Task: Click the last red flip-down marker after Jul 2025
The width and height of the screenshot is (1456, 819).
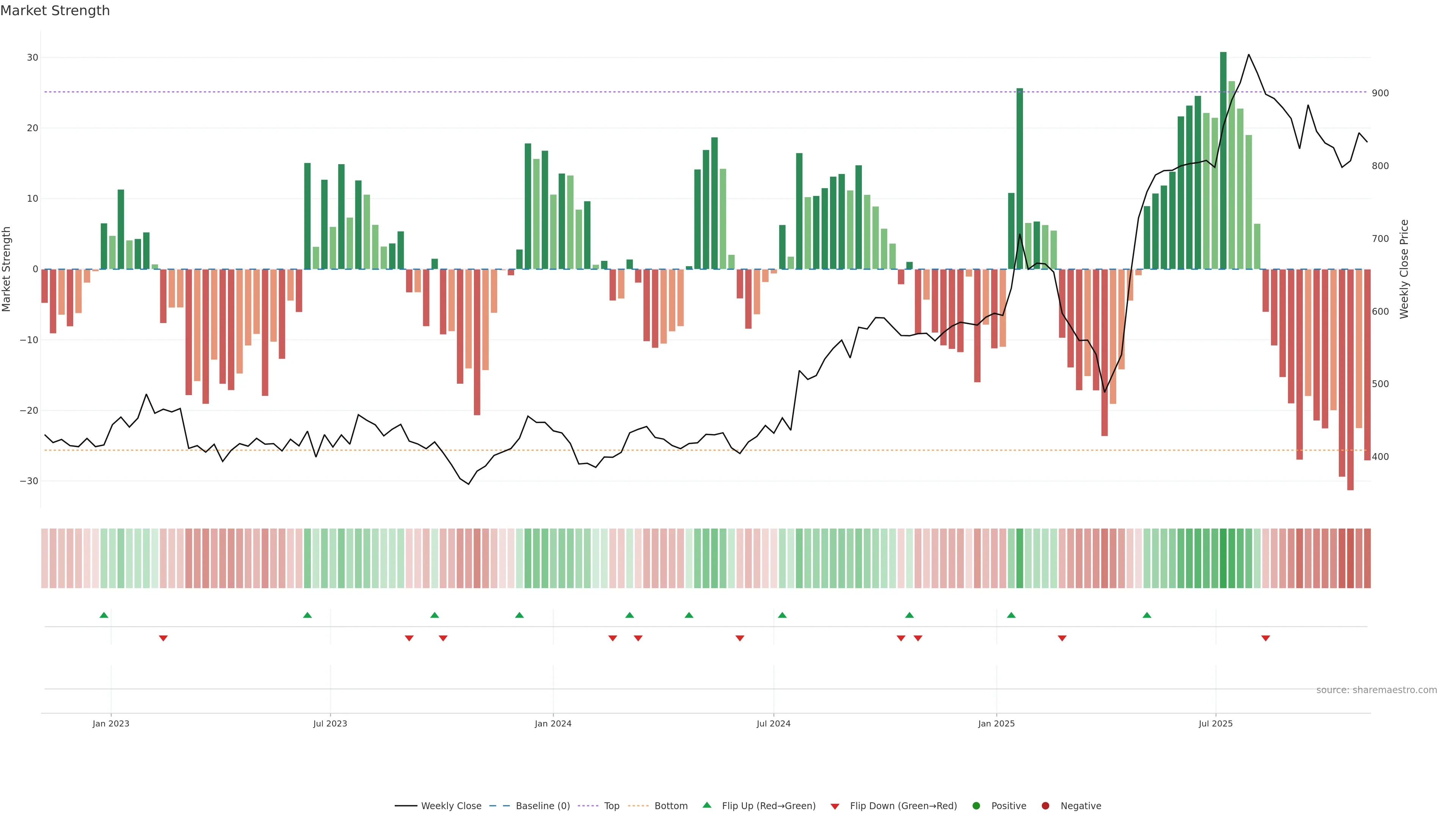Action: [x=1266, y=638]
